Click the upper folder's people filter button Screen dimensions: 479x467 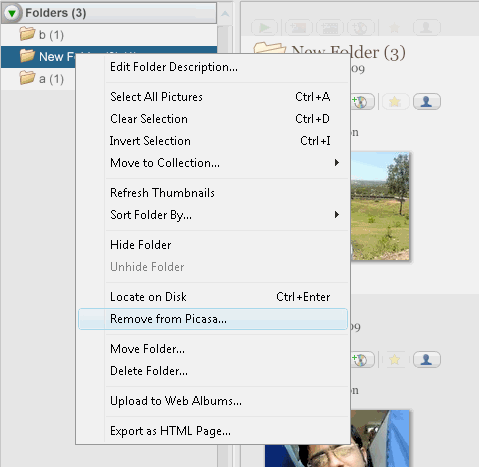tap(427, 102)
